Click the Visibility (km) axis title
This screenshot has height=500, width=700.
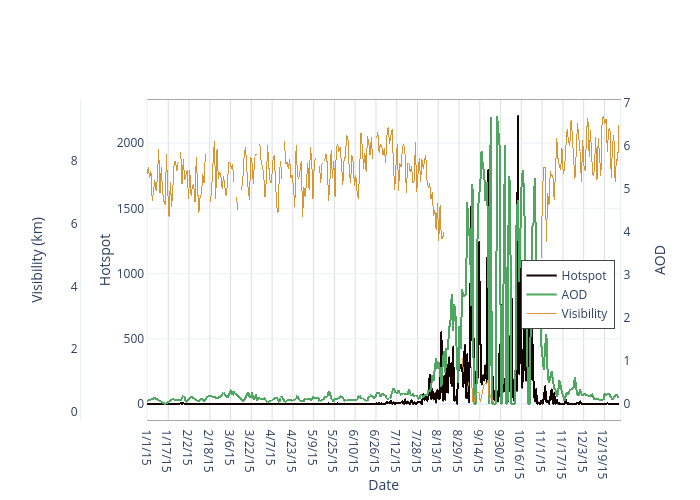(38, 259)
